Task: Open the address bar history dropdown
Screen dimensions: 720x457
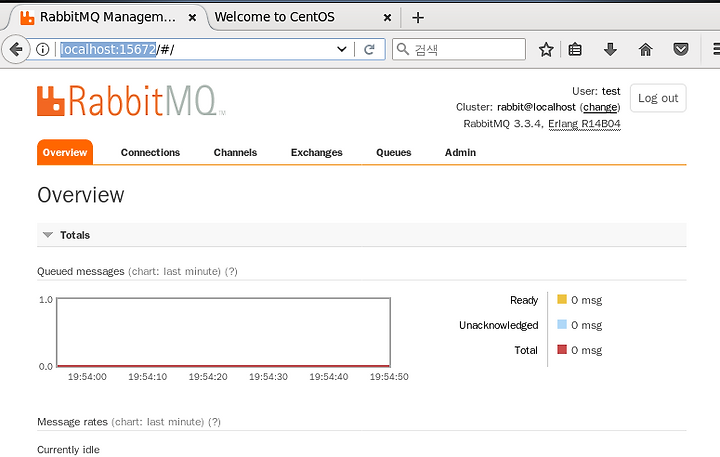Action: pos(341,49)
